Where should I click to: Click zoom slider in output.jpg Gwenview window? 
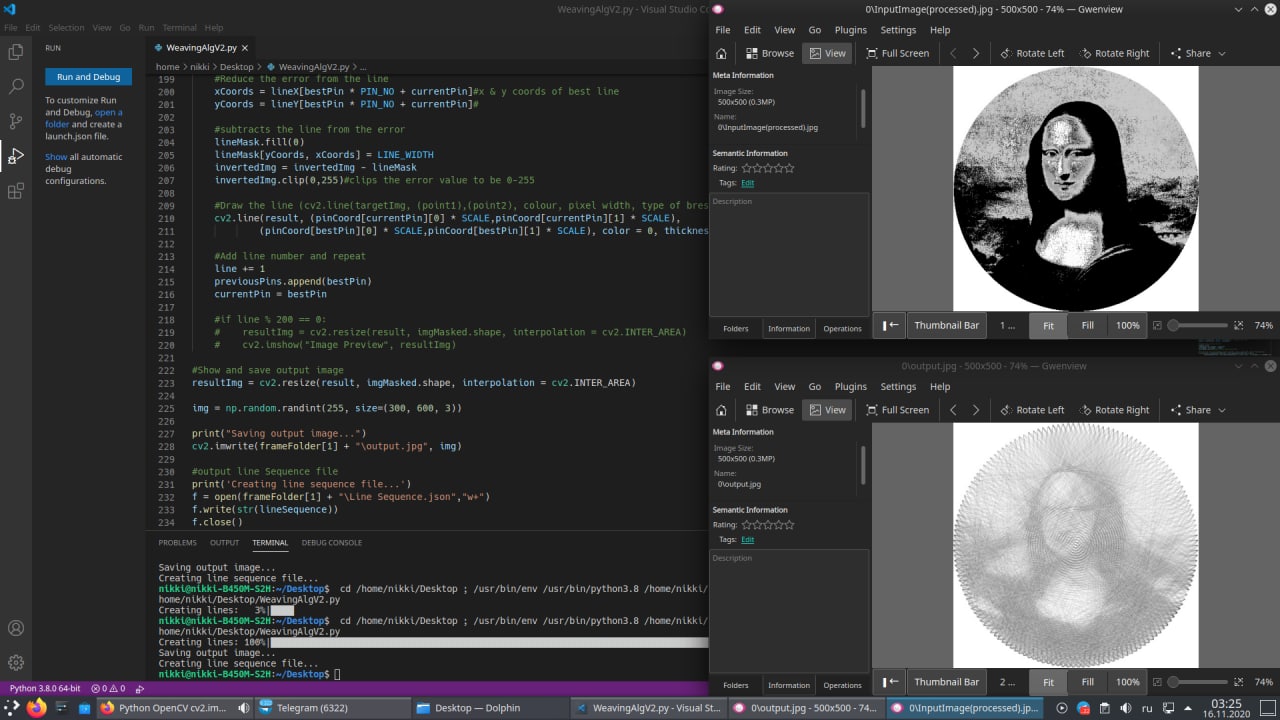coord(1197,682)
